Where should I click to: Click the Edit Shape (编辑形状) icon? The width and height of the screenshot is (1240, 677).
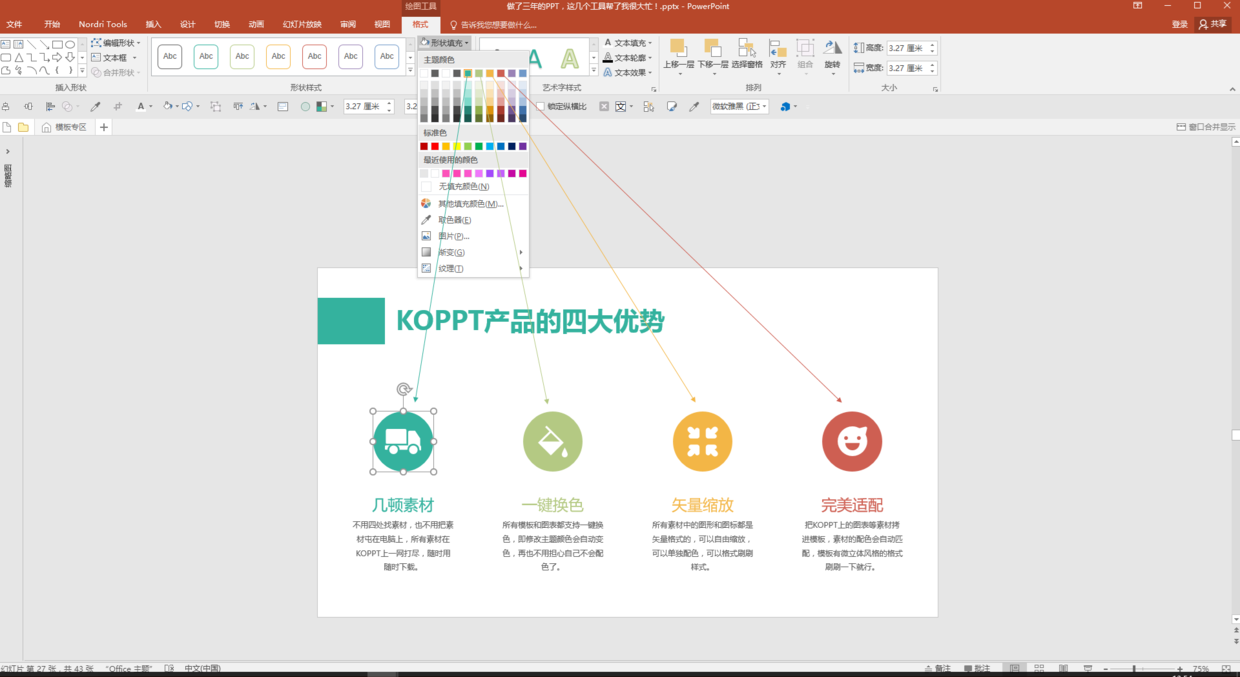pyautogui.click(x=96, y=43)
